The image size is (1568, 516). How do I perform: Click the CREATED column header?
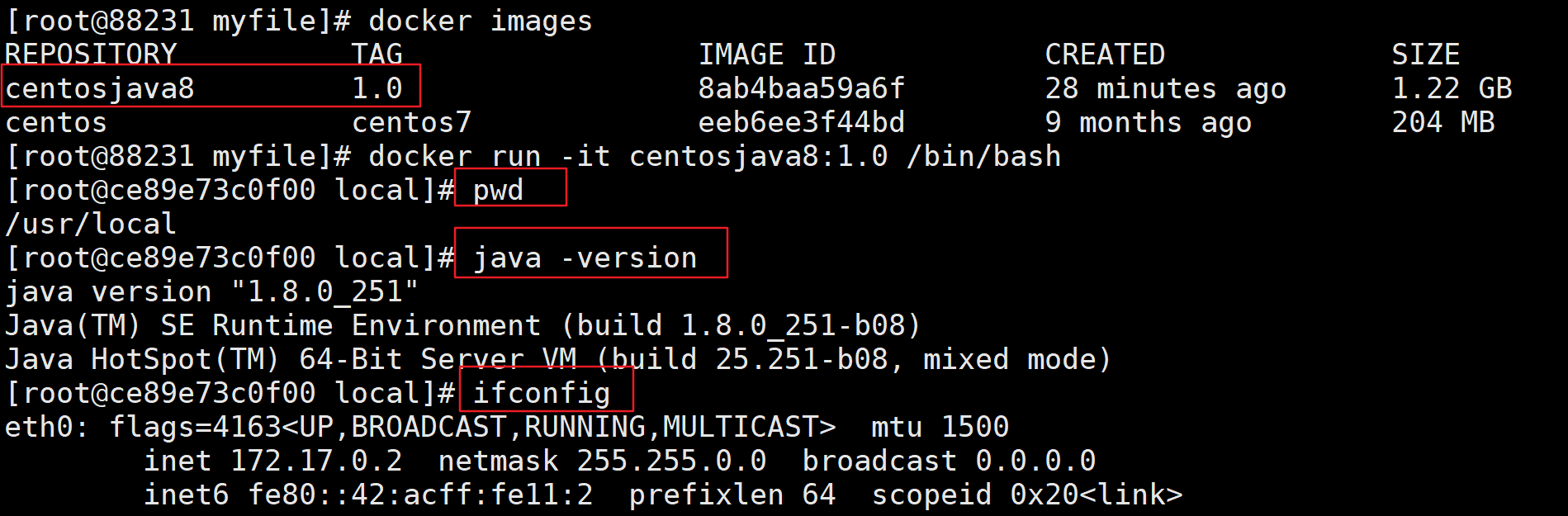pyautogui.click(x=1105, y=54)
